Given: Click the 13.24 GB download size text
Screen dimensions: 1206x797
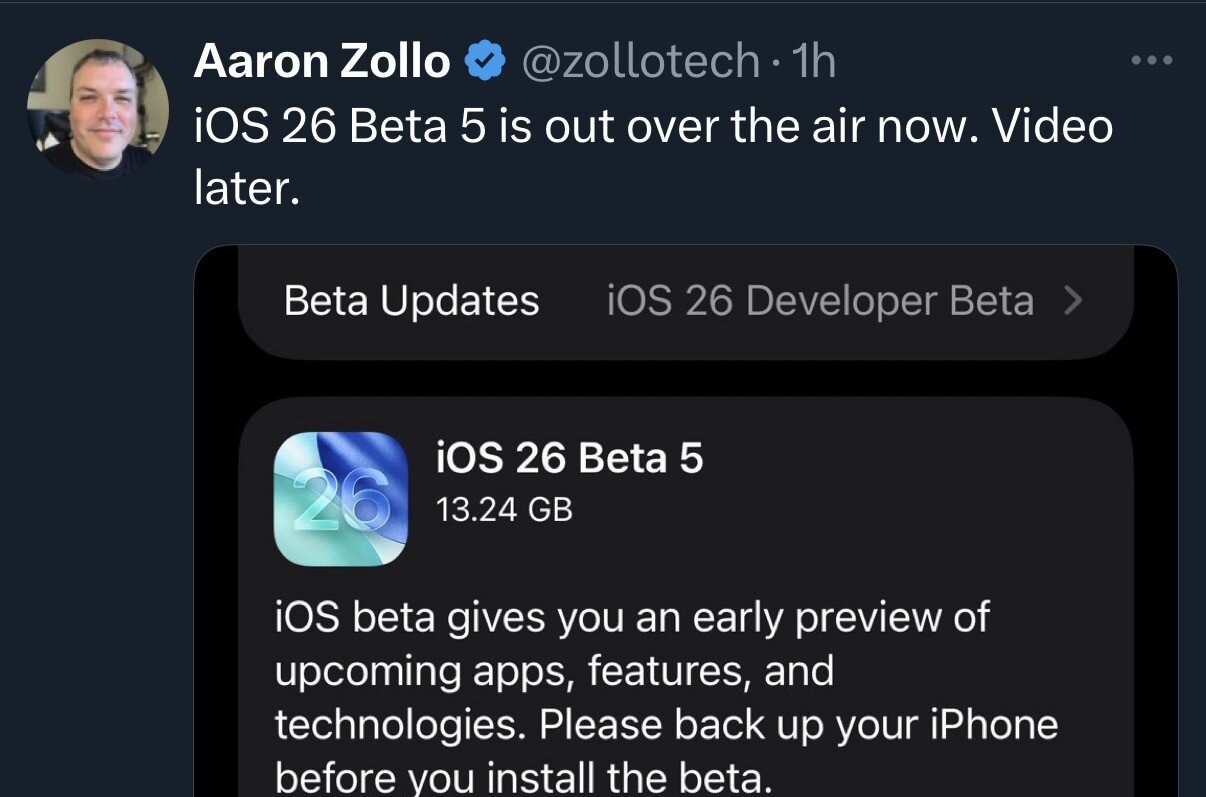Looking at the screenshot, I should coord(504,510).
